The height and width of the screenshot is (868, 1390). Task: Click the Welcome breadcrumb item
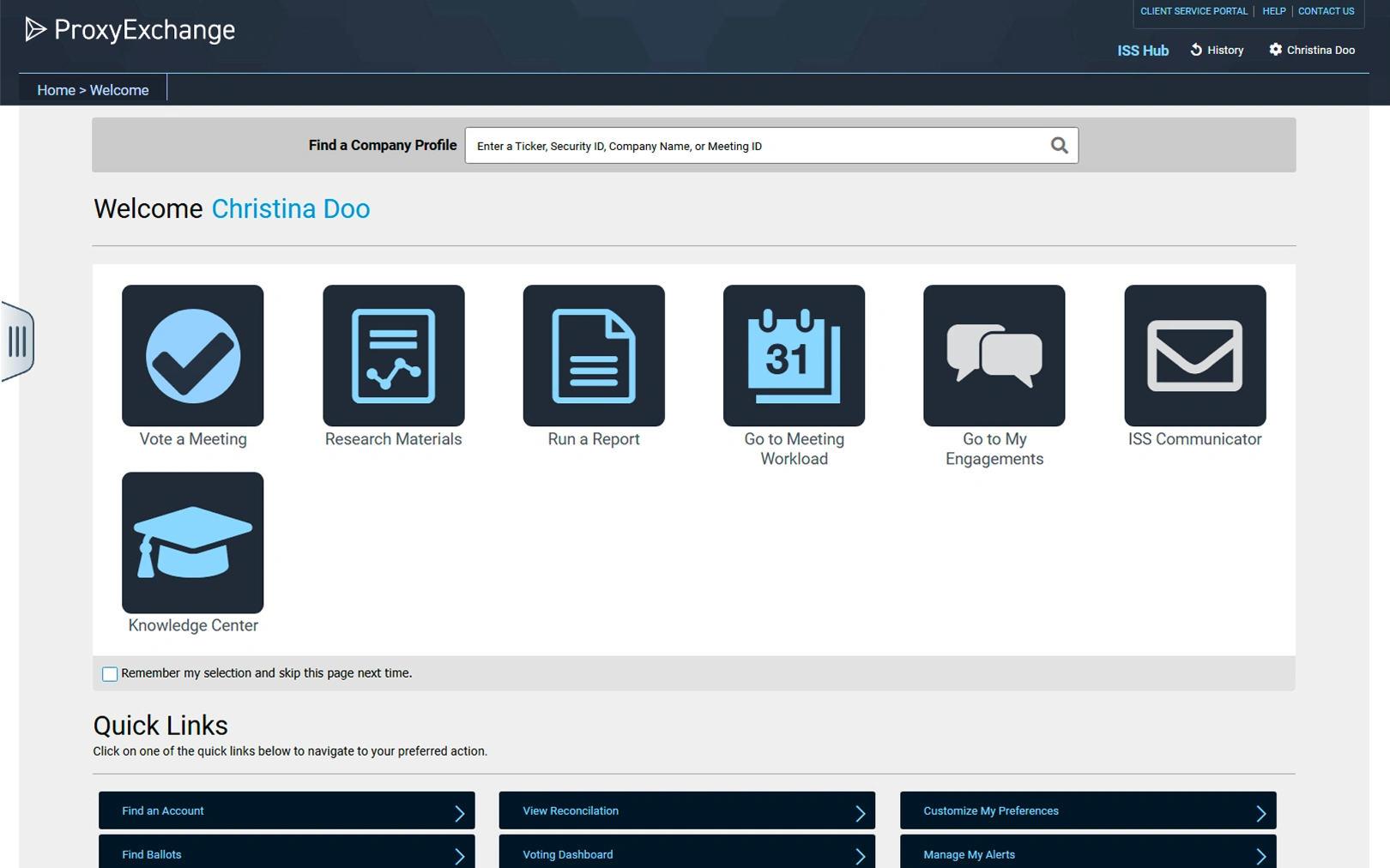[x=119, y=90]
